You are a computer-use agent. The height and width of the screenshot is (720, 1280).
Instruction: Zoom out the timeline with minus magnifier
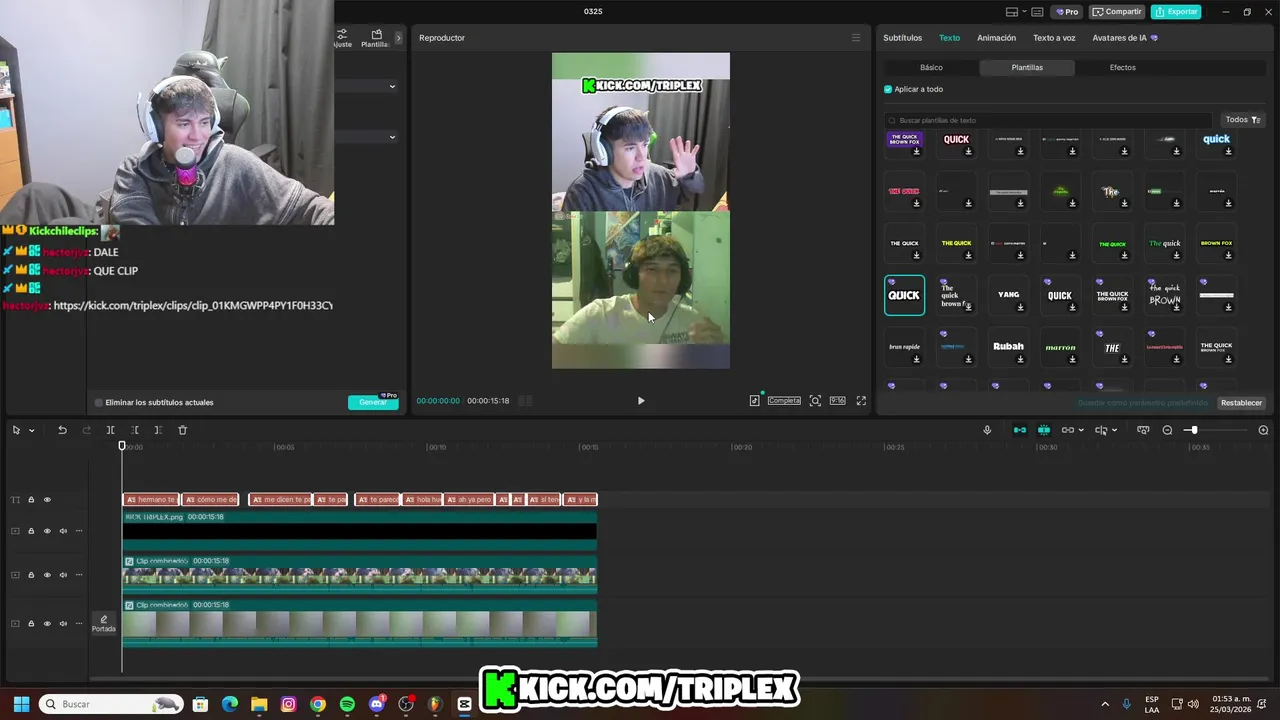pyautogui.click(x=1167, y=430)
